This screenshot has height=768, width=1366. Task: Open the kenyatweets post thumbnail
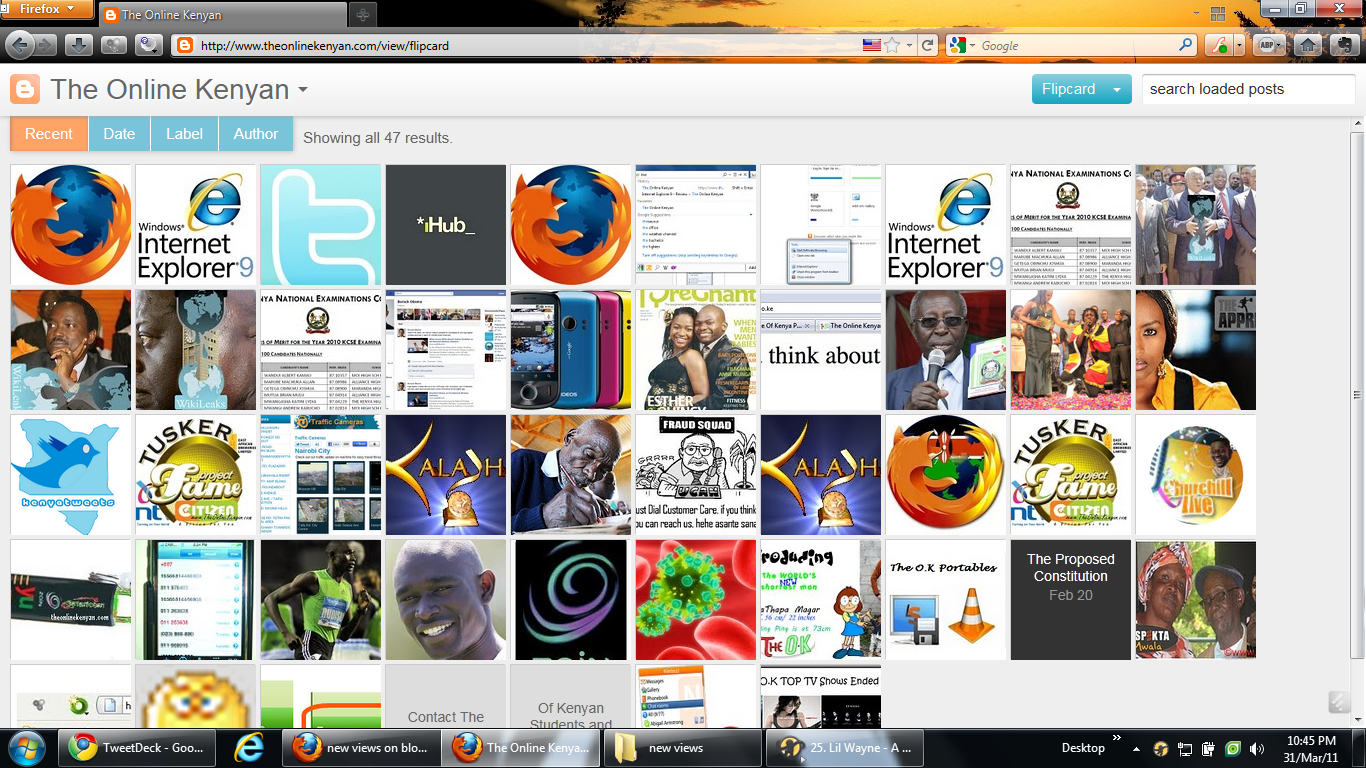(71, 475)
